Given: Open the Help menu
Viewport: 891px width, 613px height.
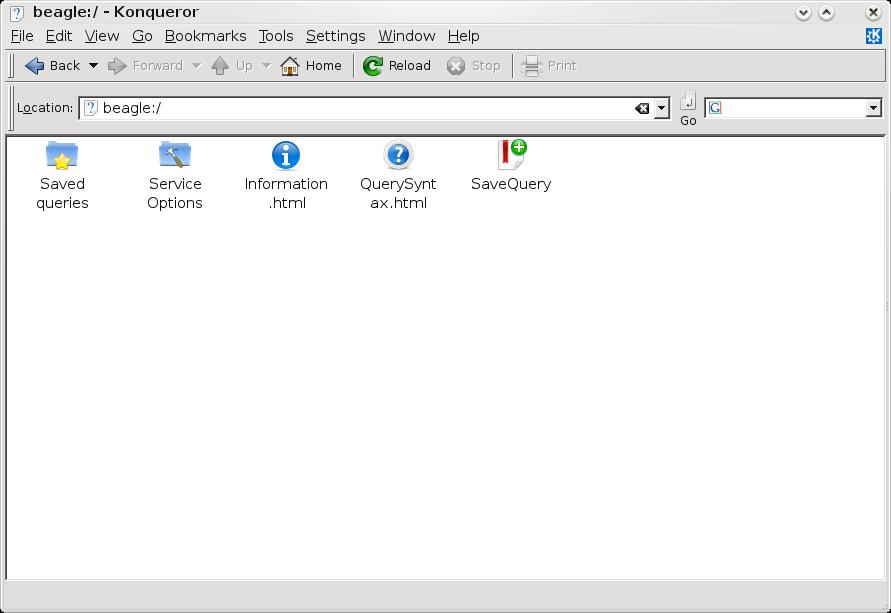Looking at the screenshot, I should coord(463,36).
